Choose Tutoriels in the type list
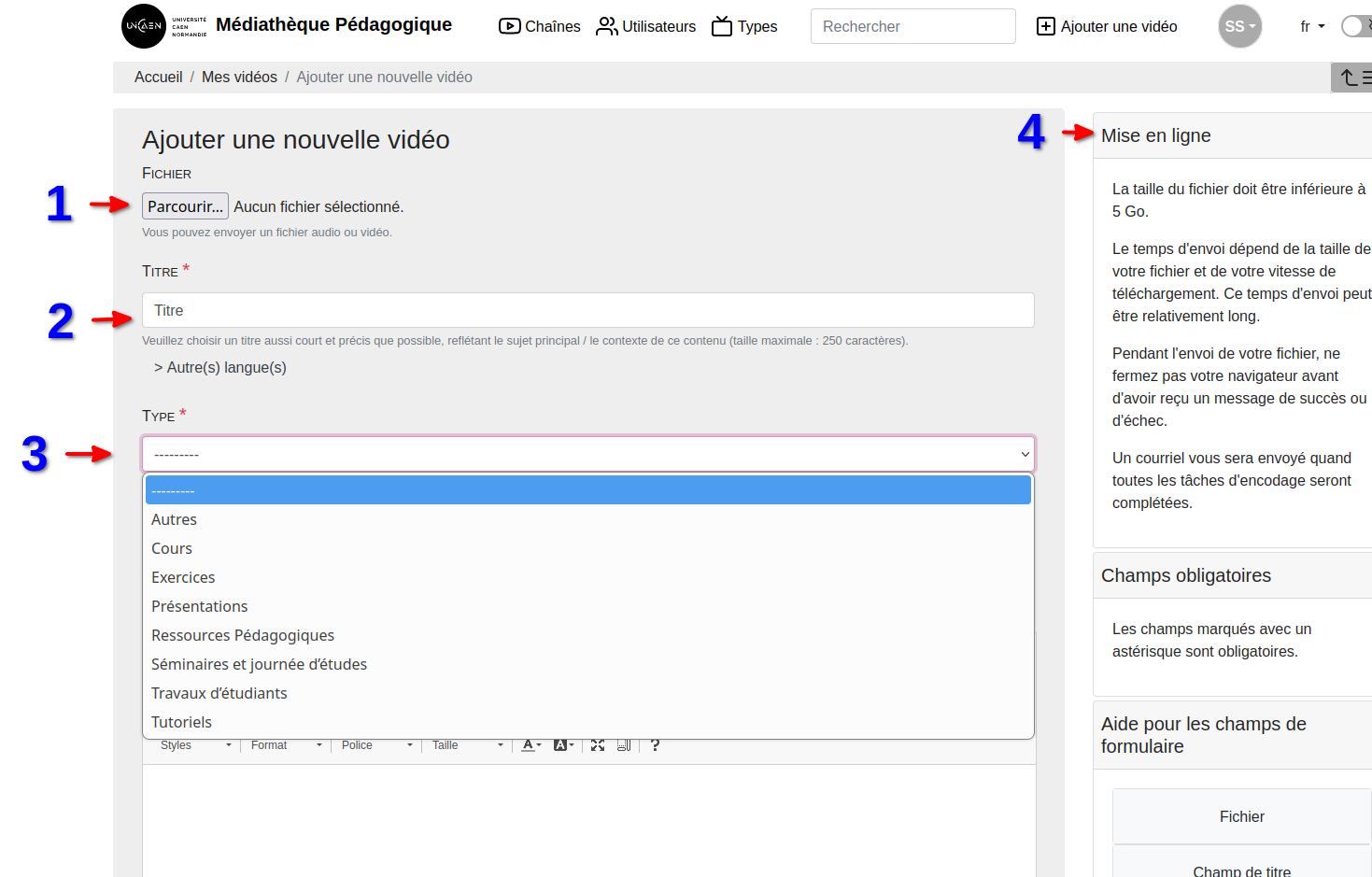Image resolution: width=1372 pixels, height=877 pixels. pos(181,723)
